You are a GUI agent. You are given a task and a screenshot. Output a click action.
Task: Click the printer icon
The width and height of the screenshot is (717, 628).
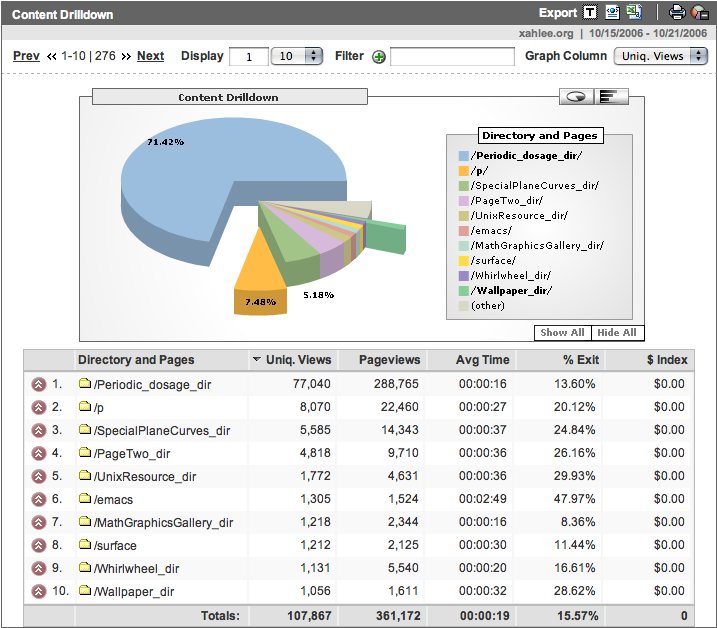[677, 13]
